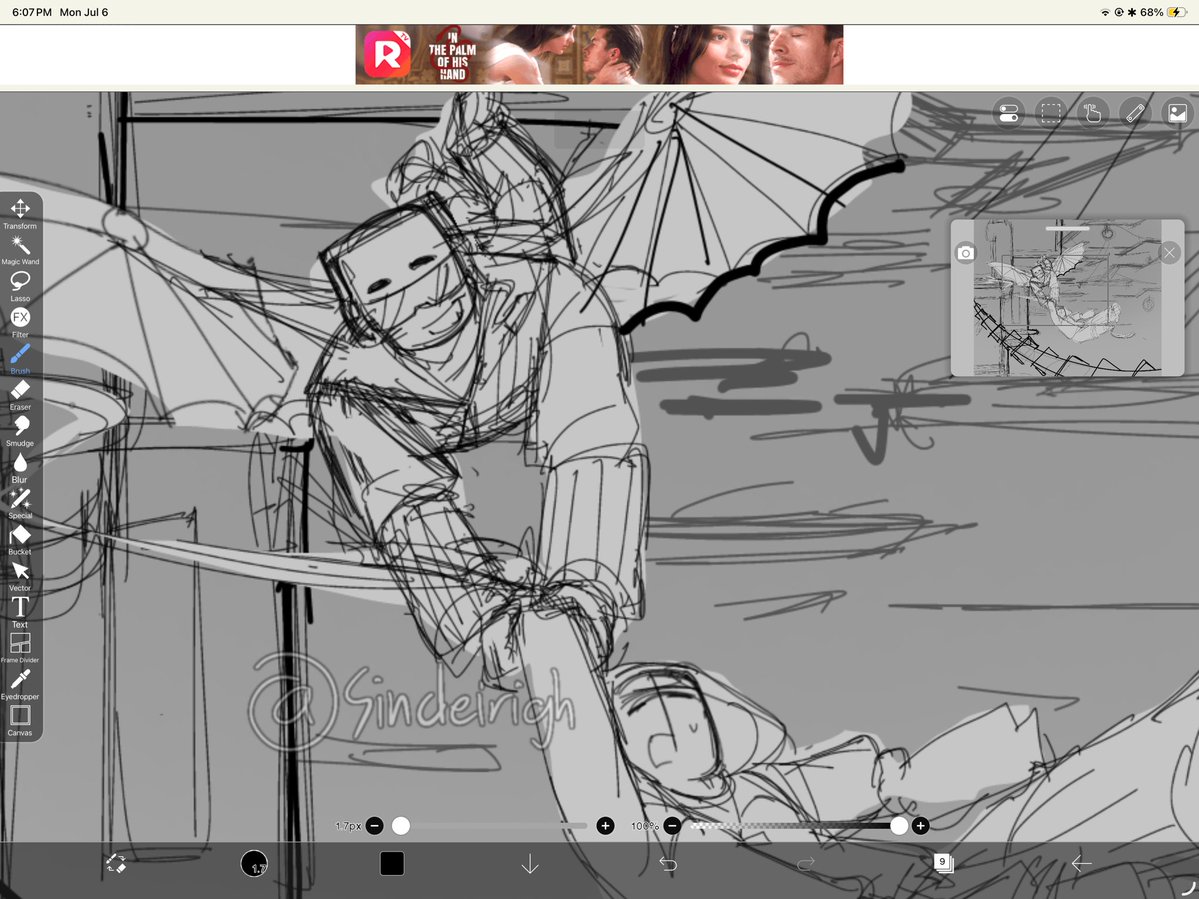Select the Smudge tool
The height and width of the screenshot is (899, 1199).
click(x=20, y=430)
